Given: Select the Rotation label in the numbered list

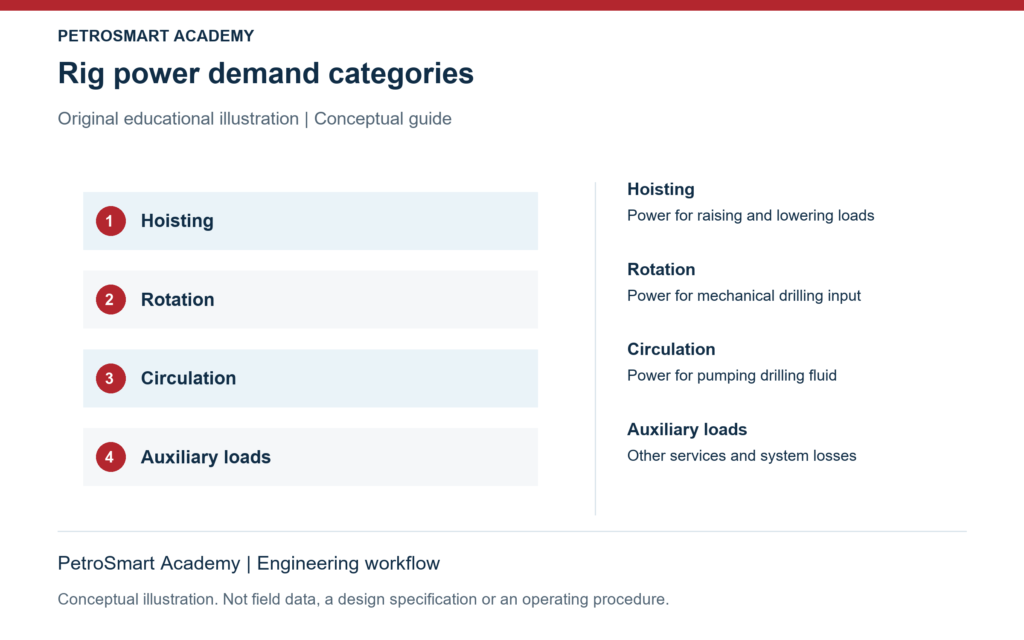Looking at the screenshot, I should (178, 300).
